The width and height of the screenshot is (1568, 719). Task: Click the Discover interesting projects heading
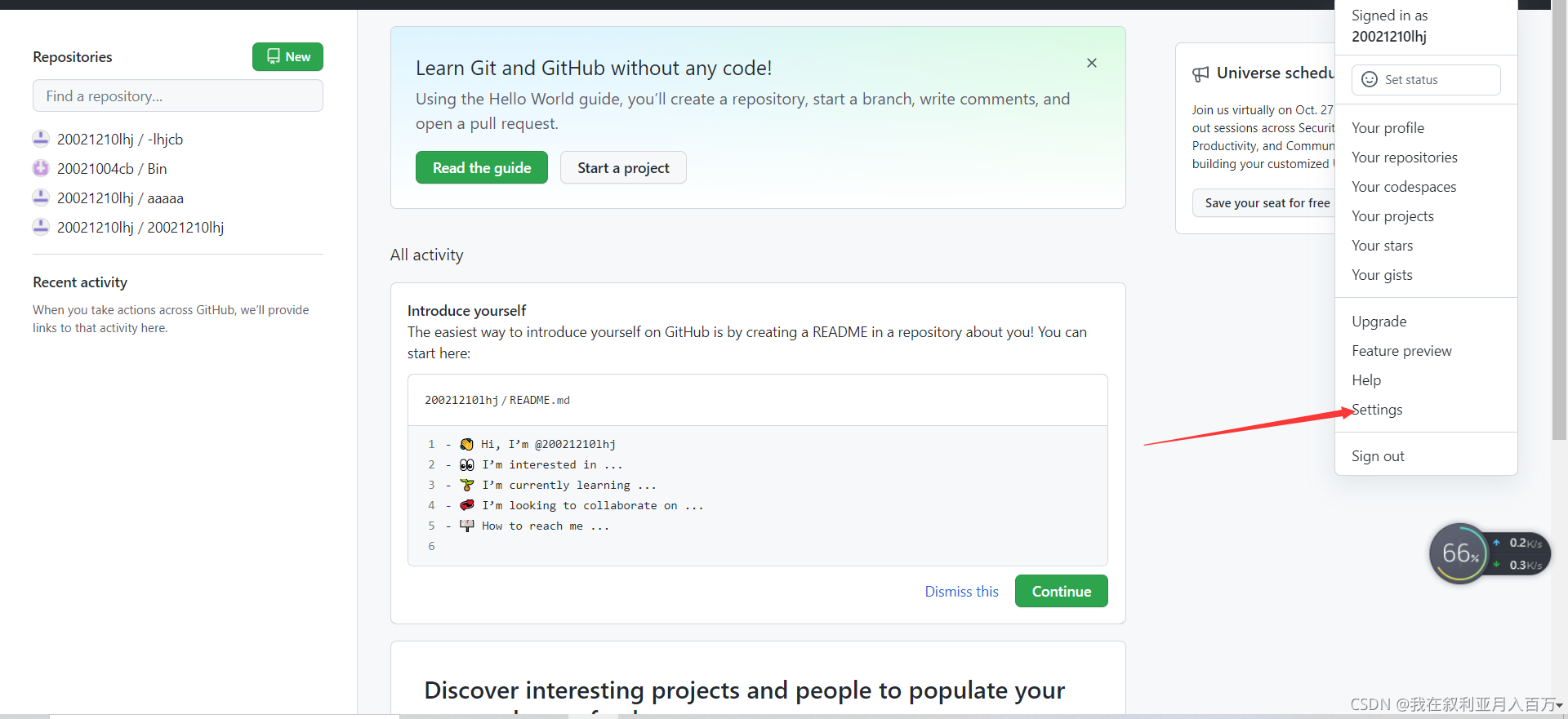(x=744, y=690)
